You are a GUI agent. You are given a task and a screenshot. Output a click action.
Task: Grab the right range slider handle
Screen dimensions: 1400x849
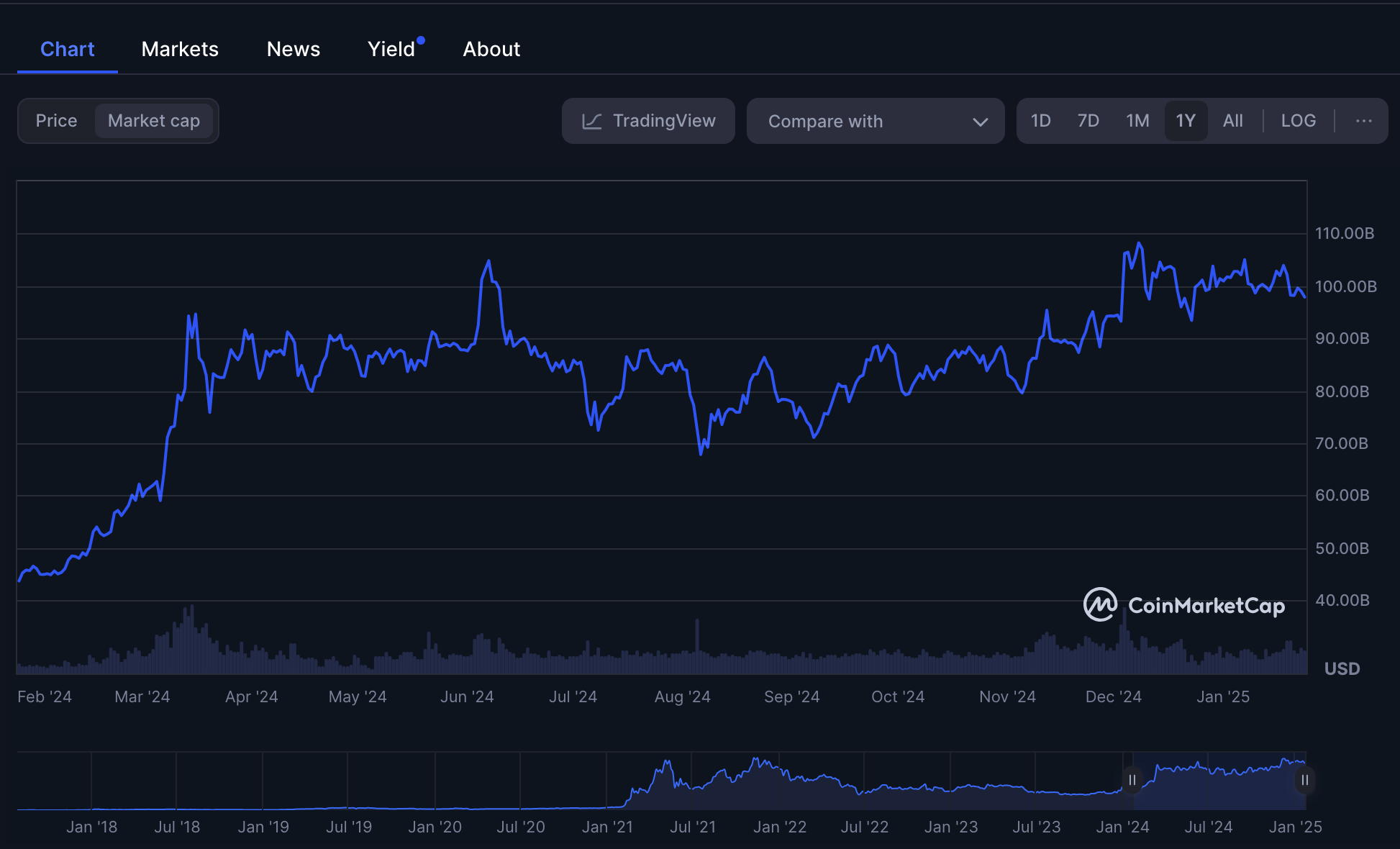1304,780
